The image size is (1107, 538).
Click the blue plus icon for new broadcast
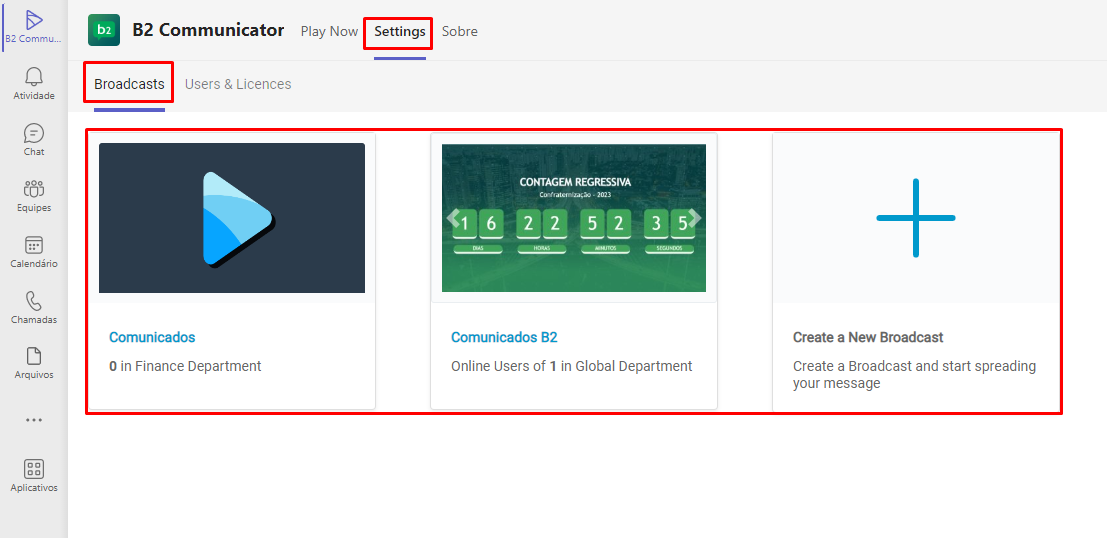[916, 217]
